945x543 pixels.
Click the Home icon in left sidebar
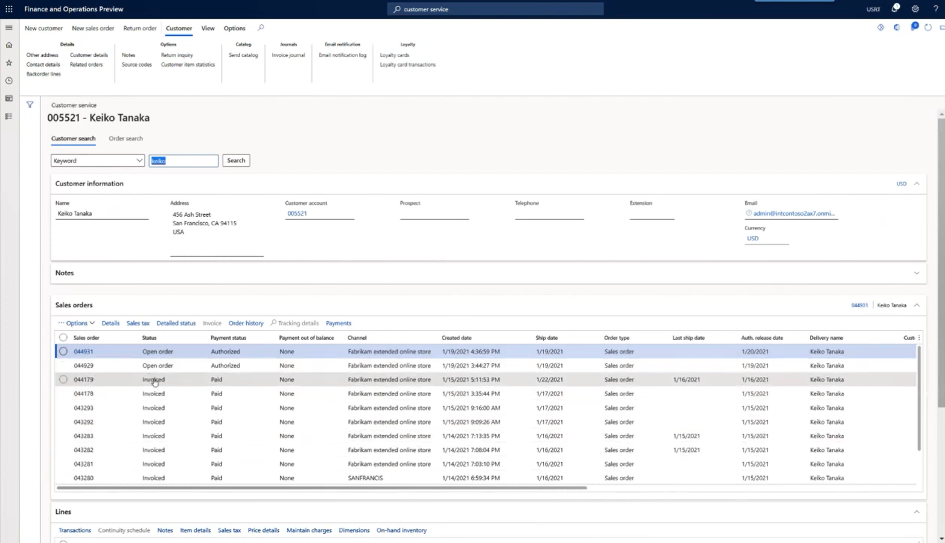point(9,45)
